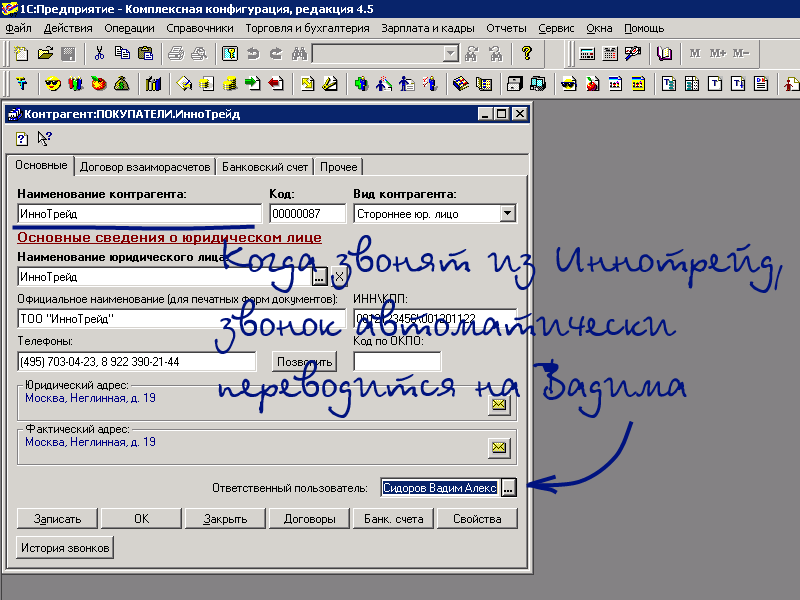Viewport: 800px width, 600px height.
Task: Click the money bag icon
Action: 122,84
